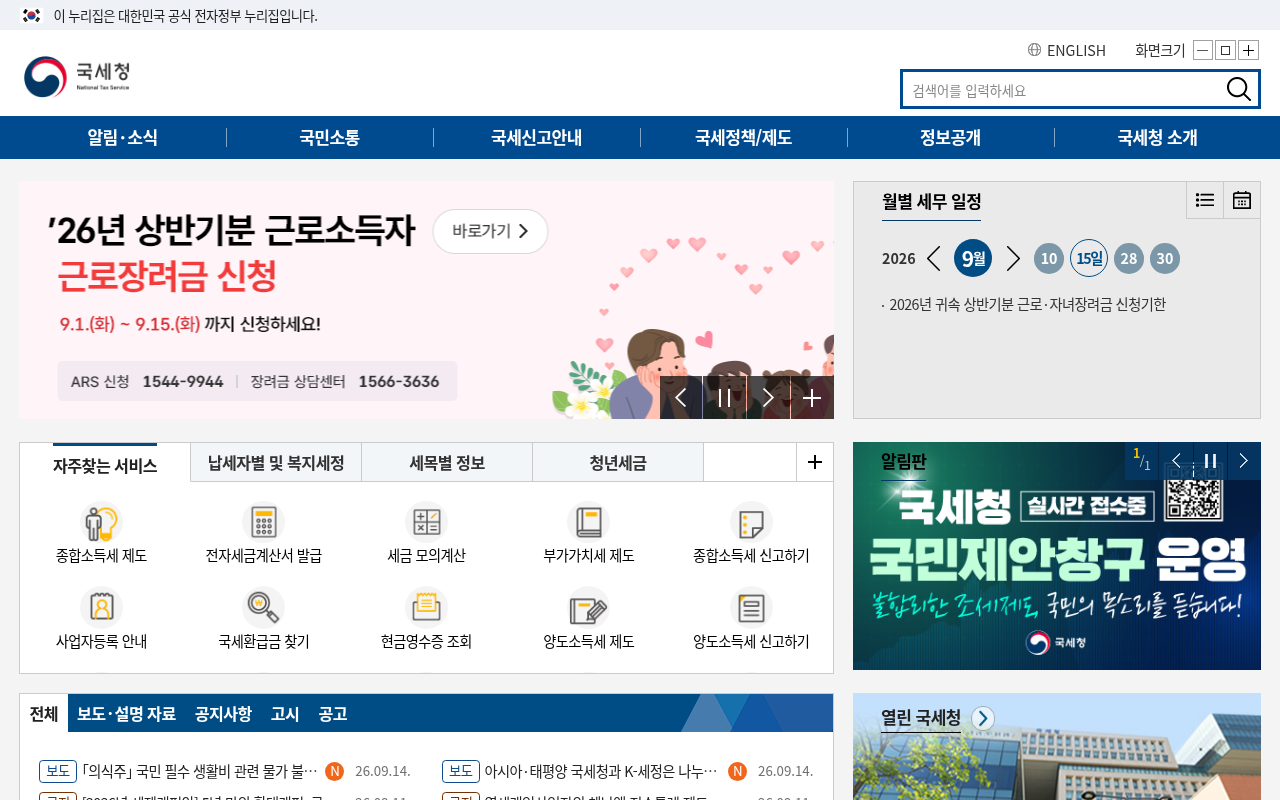Switch site to ENGLISH

pyautogui.click(x=1067, y=50)
